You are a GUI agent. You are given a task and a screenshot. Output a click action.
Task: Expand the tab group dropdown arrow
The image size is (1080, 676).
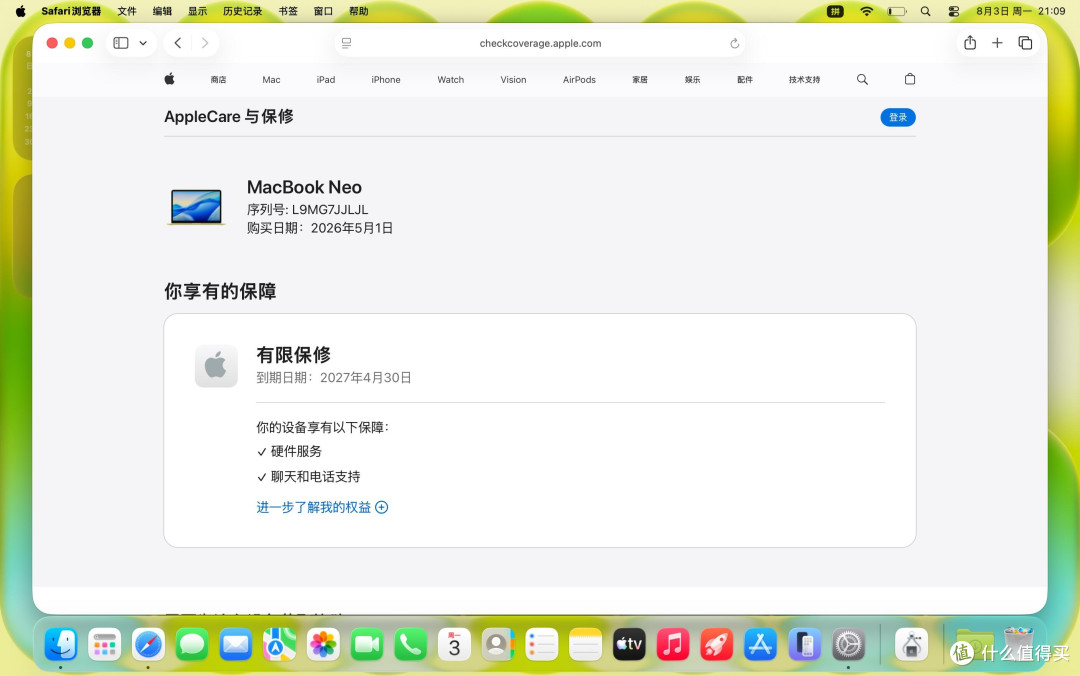click(143, 43)
